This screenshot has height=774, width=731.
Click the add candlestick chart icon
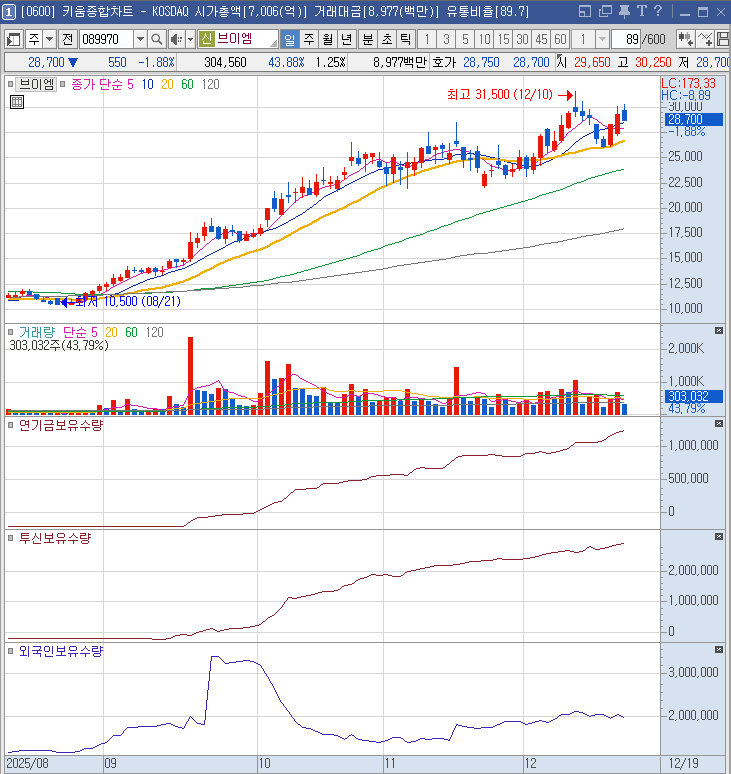tap(686, 39)
